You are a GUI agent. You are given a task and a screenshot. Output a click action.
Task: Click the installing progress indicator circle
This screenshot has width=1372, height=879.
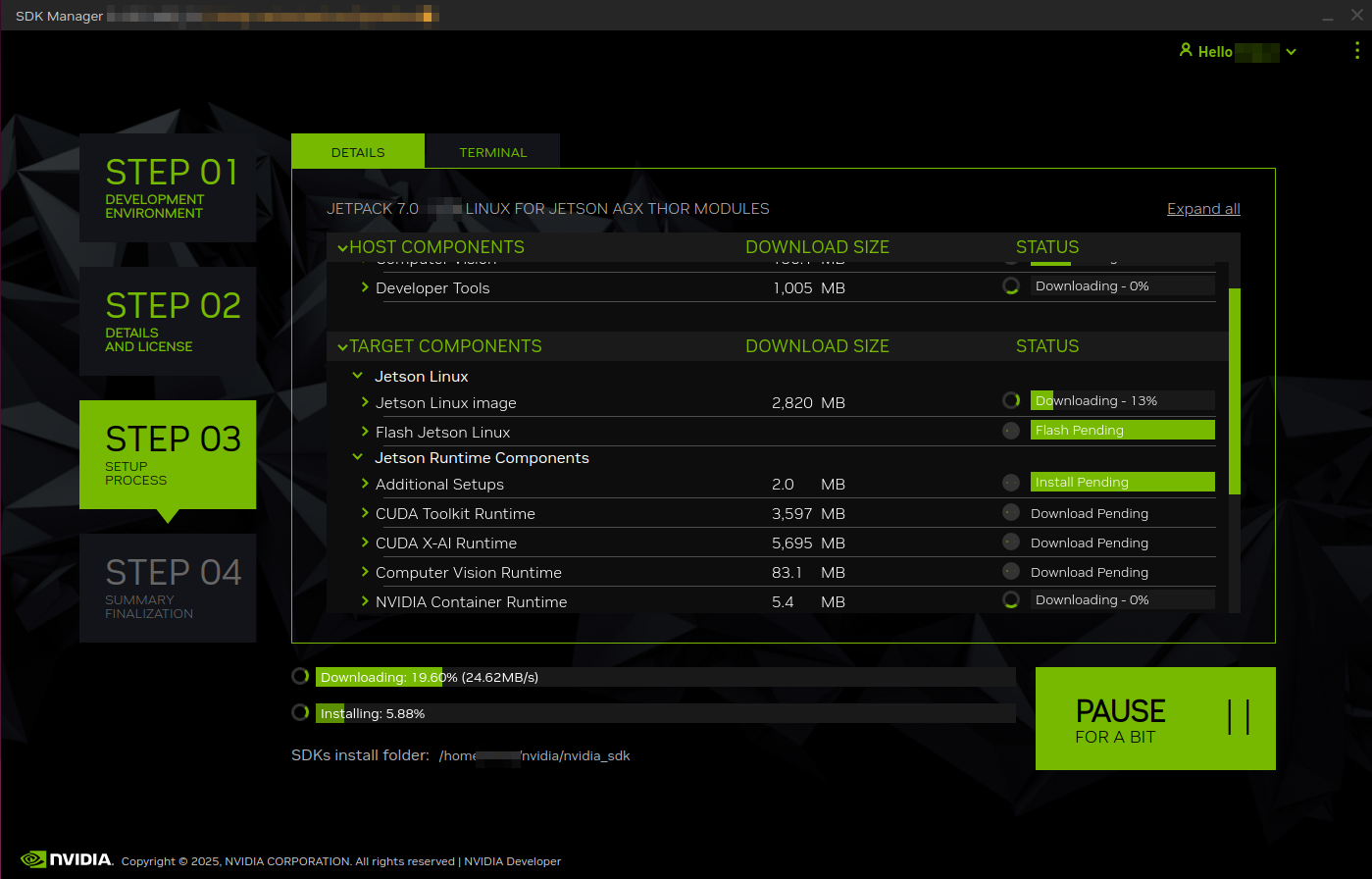300,712
